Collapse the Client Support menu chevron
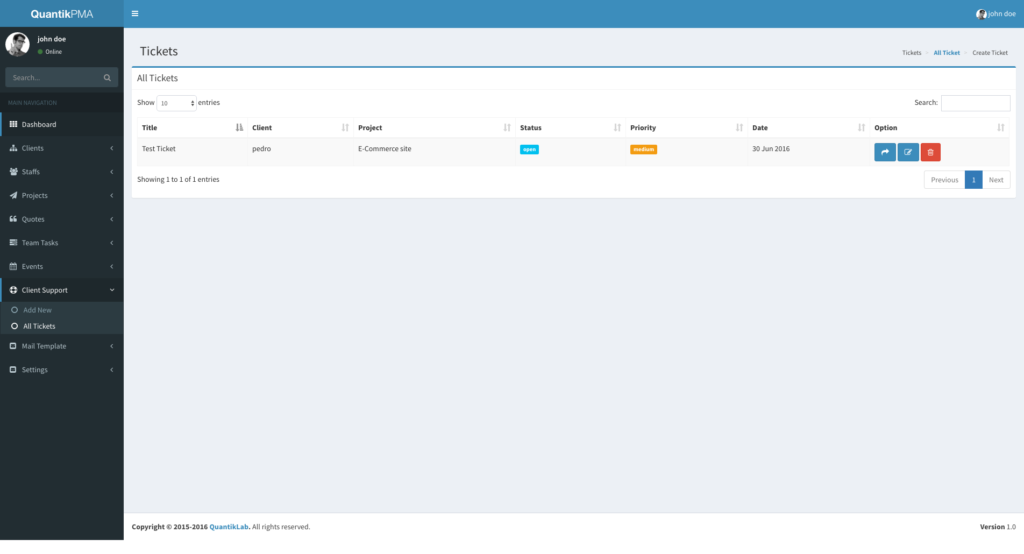 (x=112, y=290)
